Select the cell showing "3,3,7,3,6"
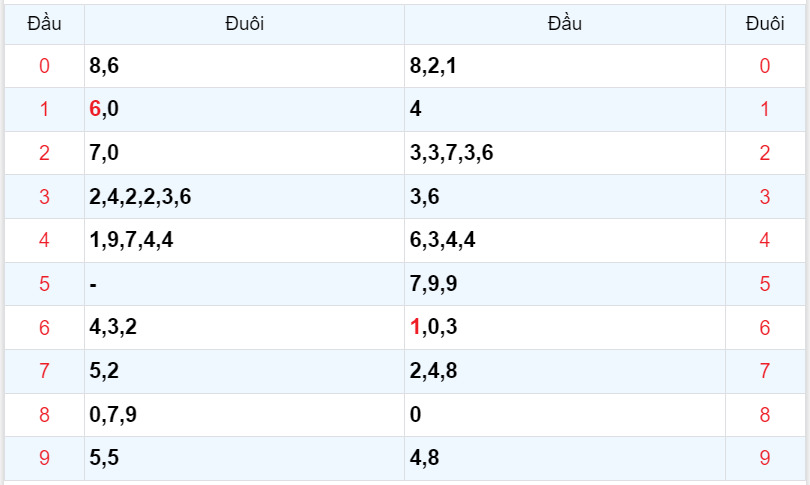This screenshot has height=485, width=810. pyautogui.click(x=452, y=153)
